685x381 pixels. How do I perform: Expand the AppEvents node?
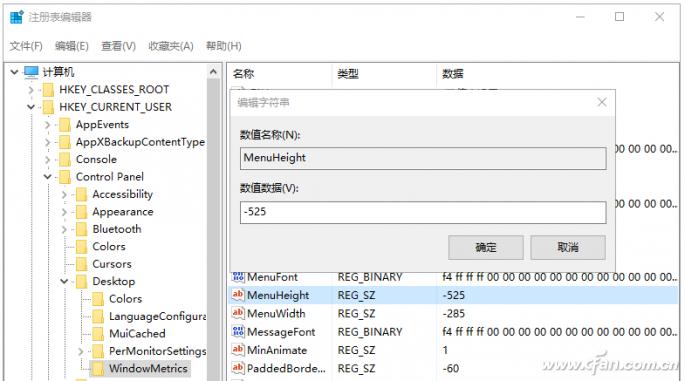coord(48,125)
